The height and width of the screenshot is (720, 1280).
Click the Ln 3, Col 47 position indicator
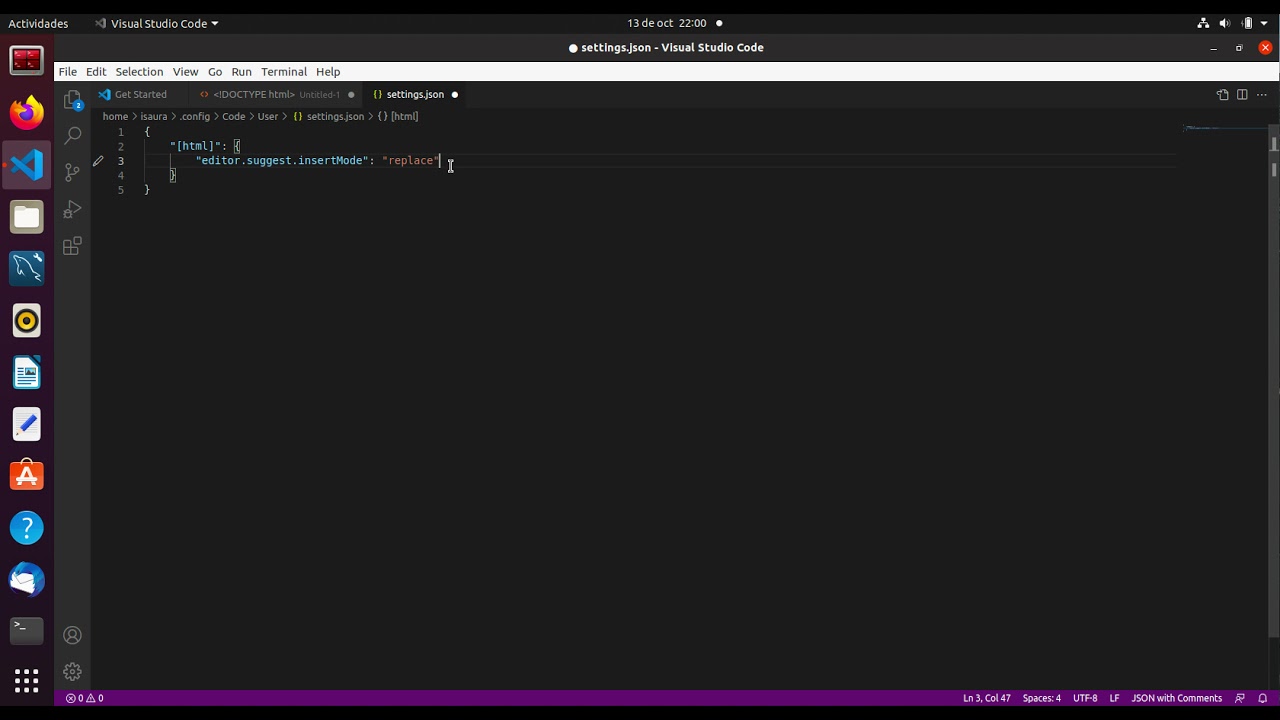tap(986, 698)
